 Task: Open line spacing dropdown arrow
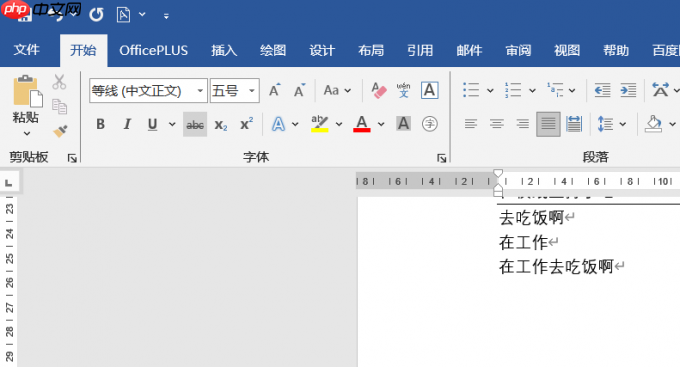tap(623, 125)
